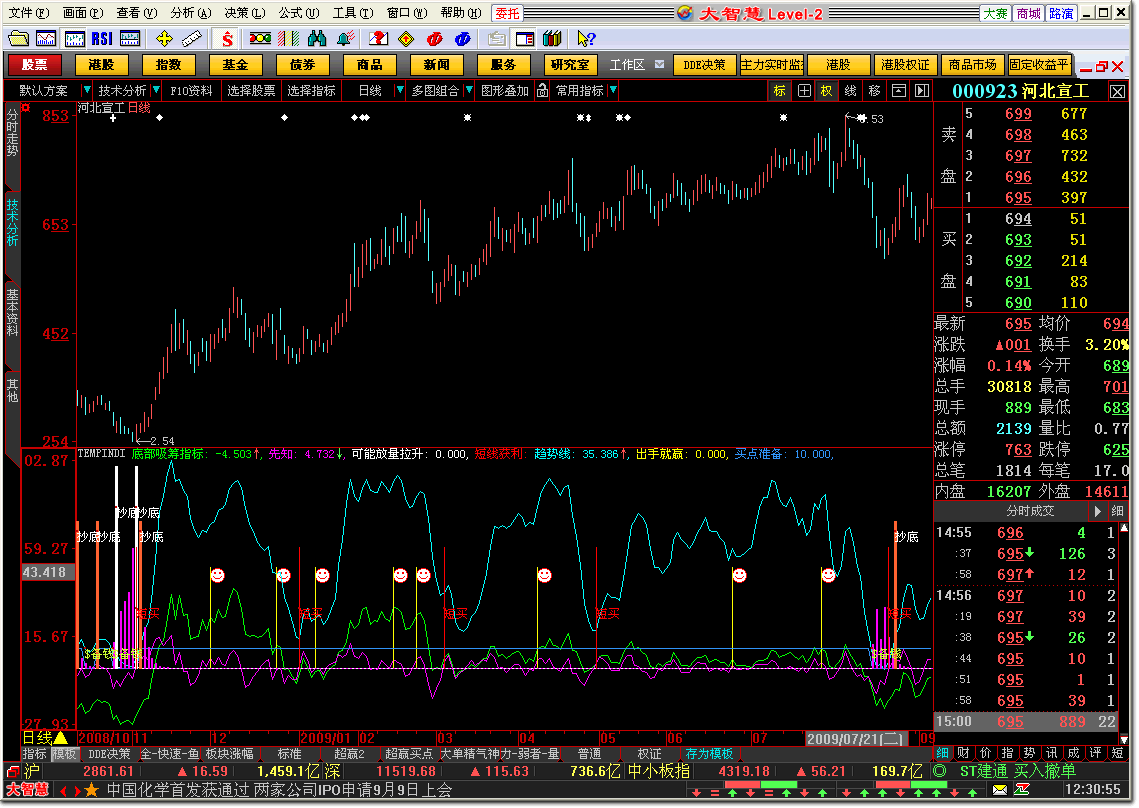Select the 财 tab at bottom right

click(963, 753)
